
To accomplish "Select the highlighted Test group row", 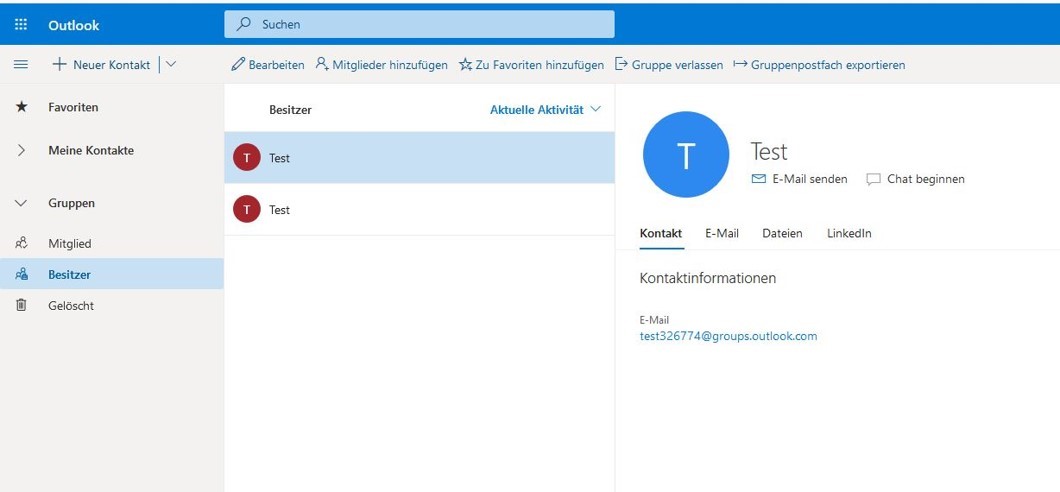I will point(419,157).
